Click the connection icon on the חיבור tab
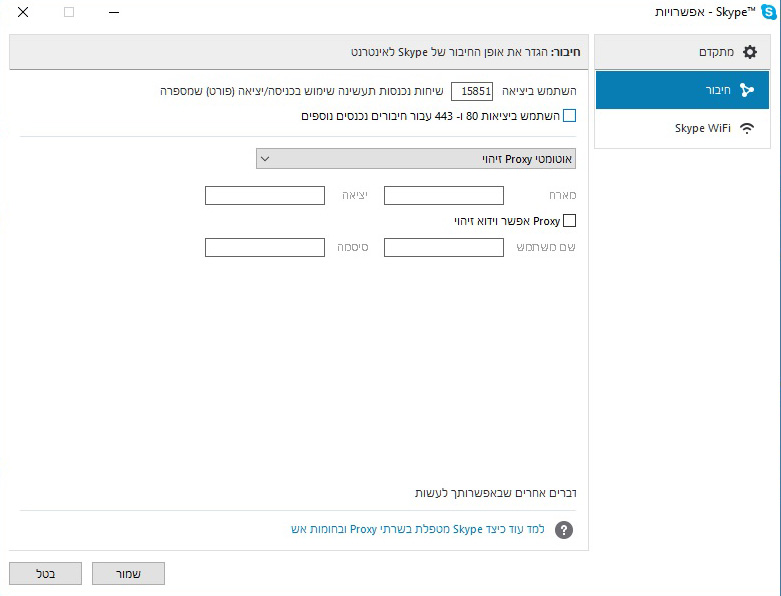The image size is (781, 596). (x=746, y=90)
